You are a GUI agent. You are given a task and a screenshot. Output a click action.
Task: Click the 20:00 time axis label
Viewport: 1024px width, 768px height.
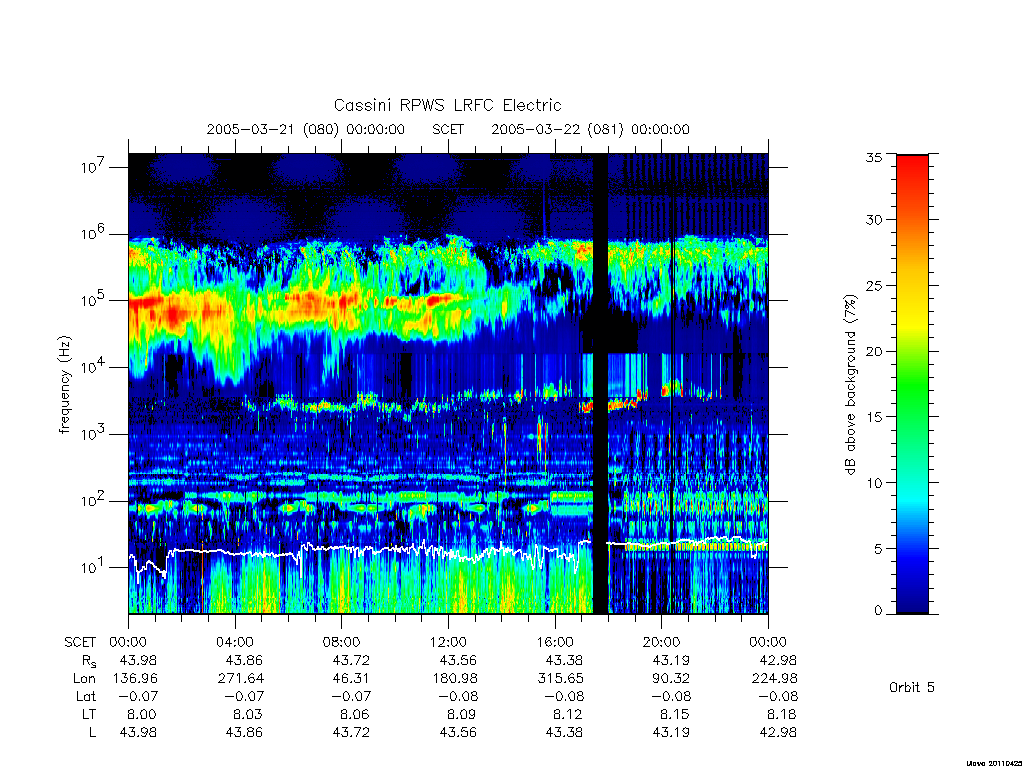point(661,642)
